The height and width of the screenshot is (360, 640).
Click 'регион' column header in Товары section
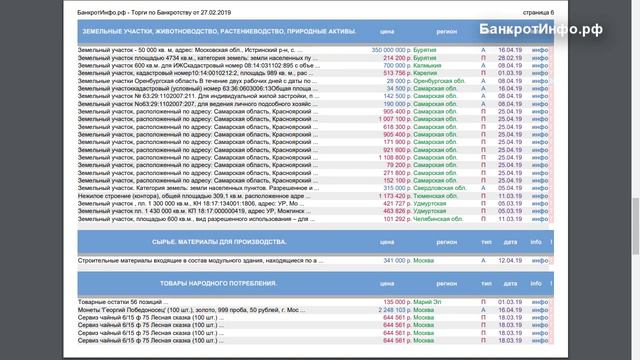[447, 283]
